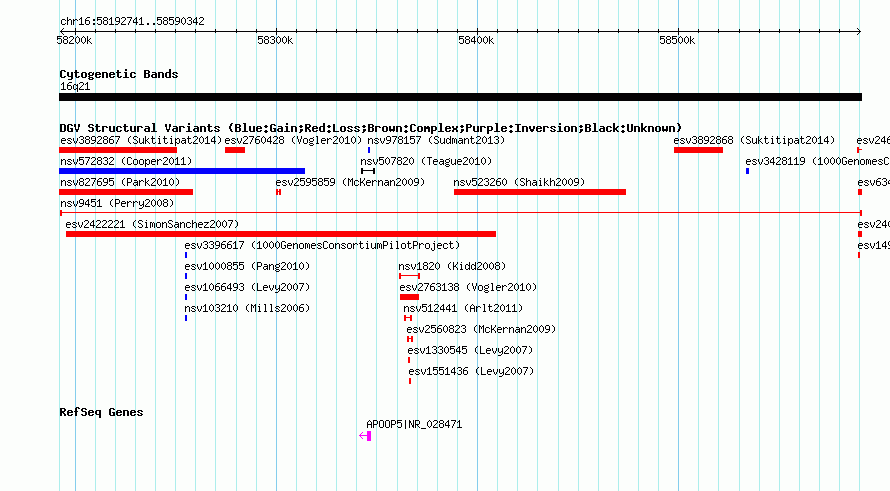Select the Cytogenetic Bands track title

coord(119,74)
